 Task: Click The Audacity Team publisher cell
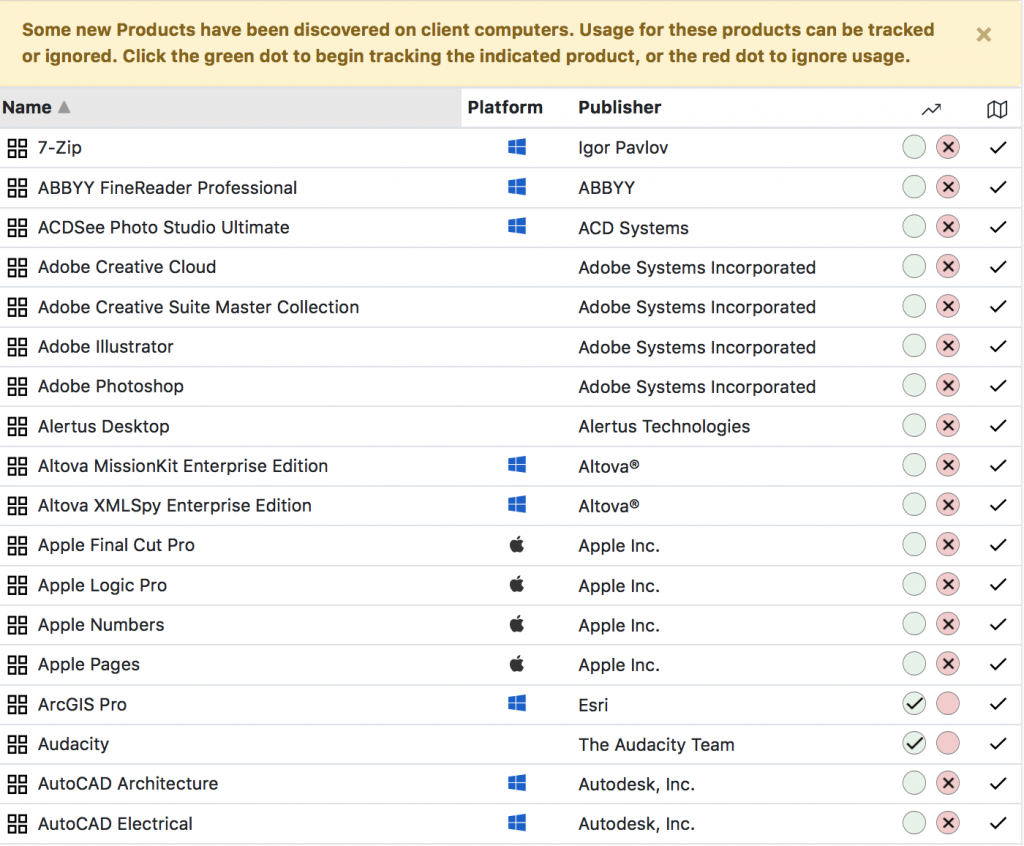click(x=656, y=745)
